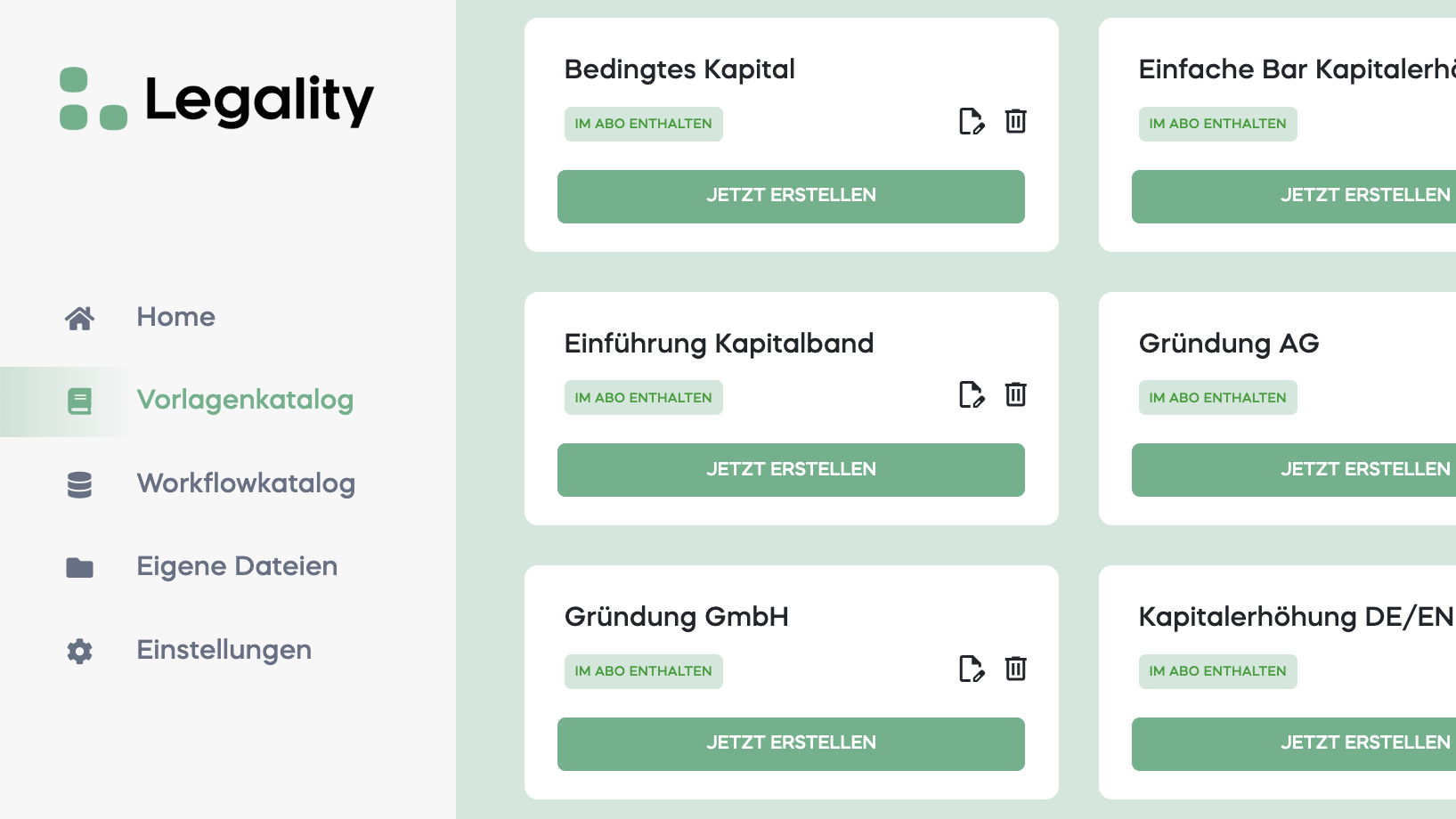Create the Einführung Kapitalband document now
This screenshot has width=1456, height=819.
(x=791, y=469)
